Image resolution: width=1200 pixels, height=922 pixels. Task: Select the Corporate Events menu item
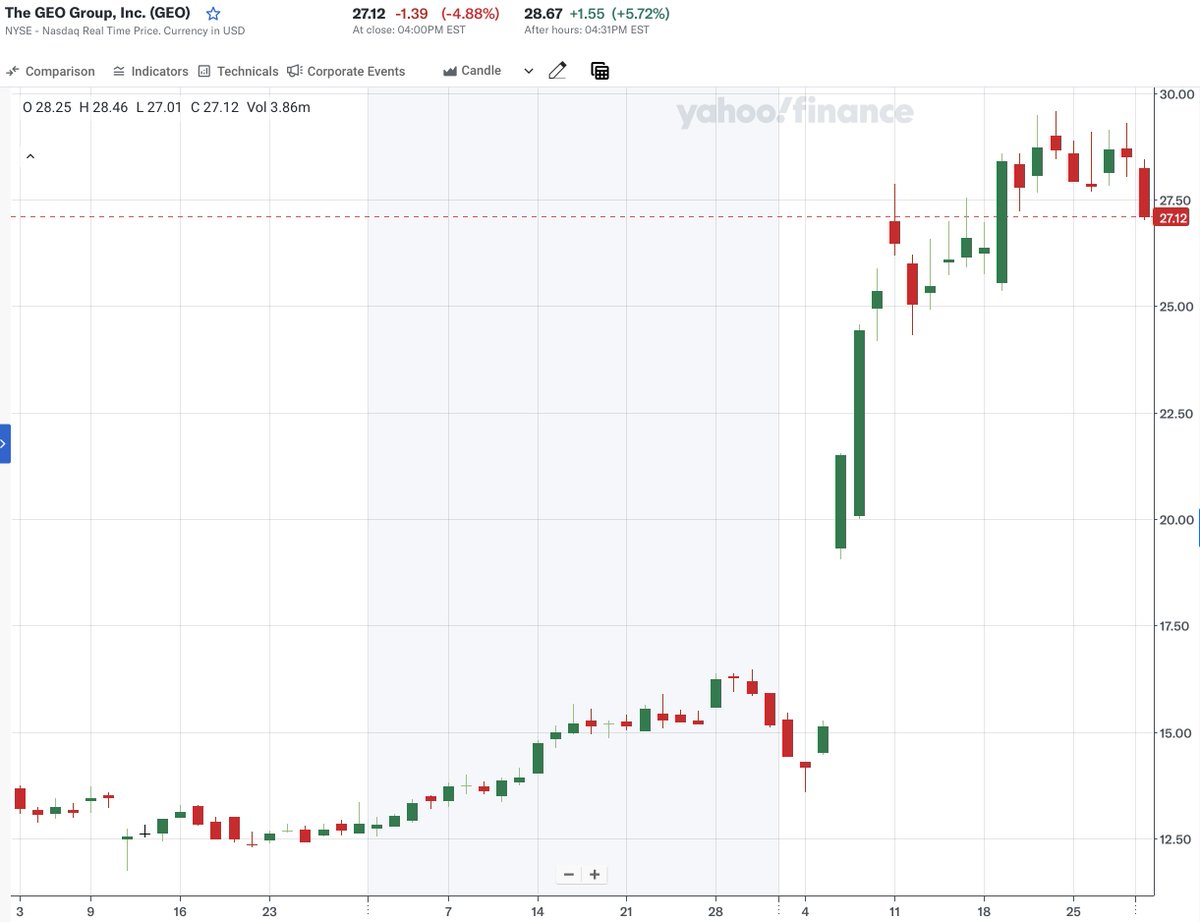[346, 71]
